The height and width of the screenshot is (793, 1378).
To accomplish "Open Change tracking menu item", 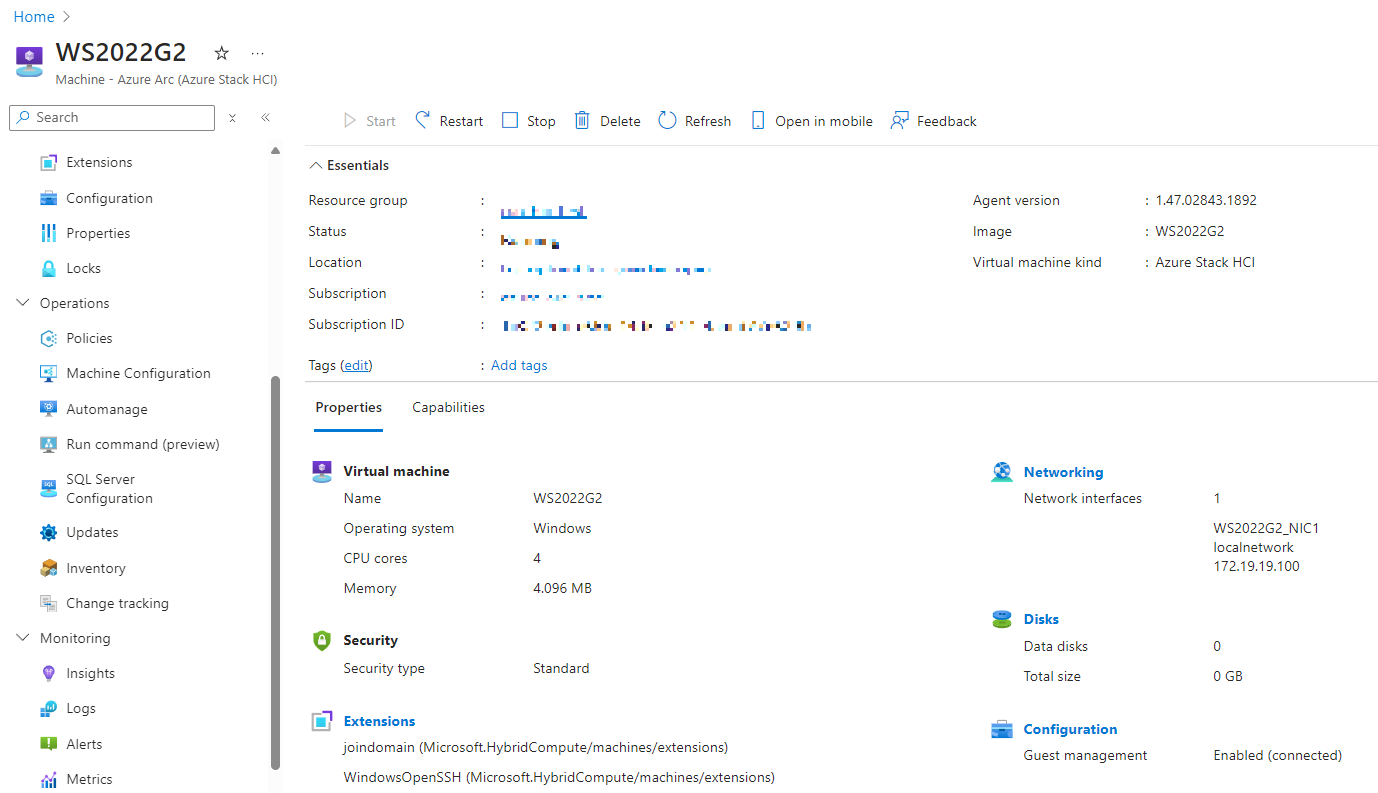I will tap(117, 603).
